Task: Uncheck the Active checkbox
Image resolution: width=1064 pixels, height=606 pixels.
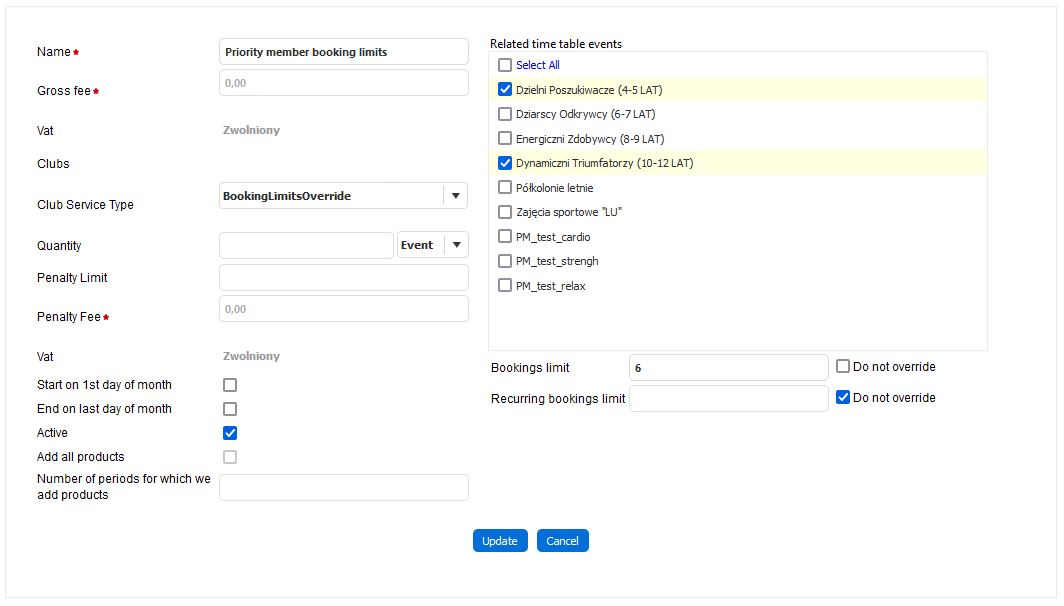Action: pyautogui.click(x=230, y=433)
